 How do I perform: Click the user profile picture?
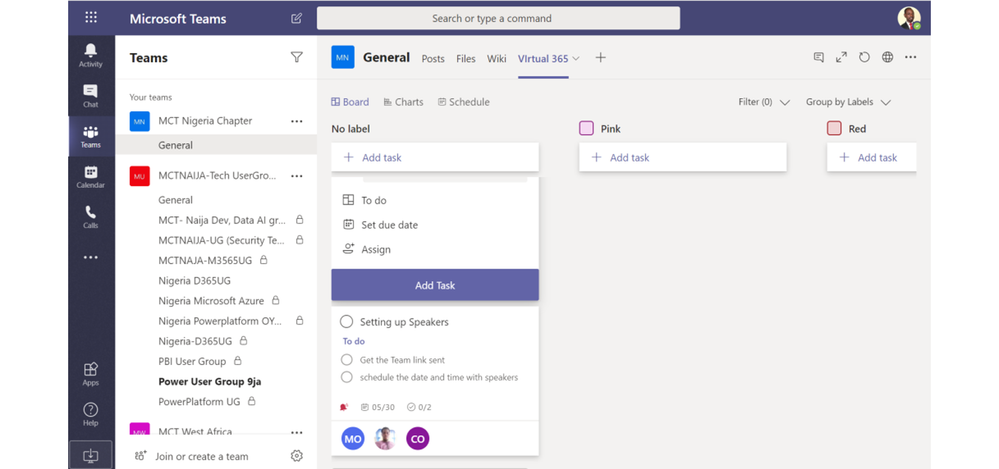tap(909, 18)
